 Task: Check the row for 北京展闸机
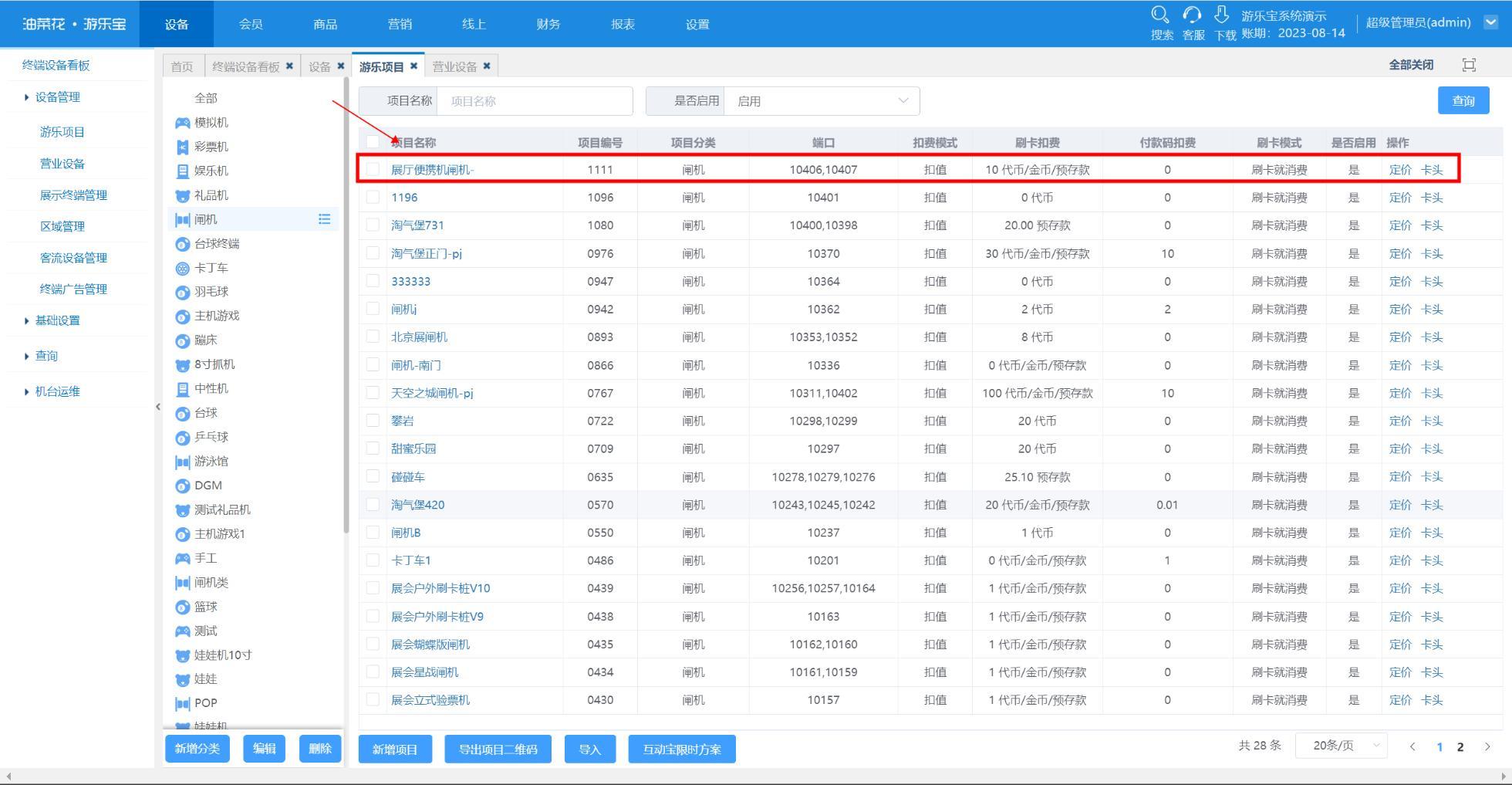[x=373, y=337]
